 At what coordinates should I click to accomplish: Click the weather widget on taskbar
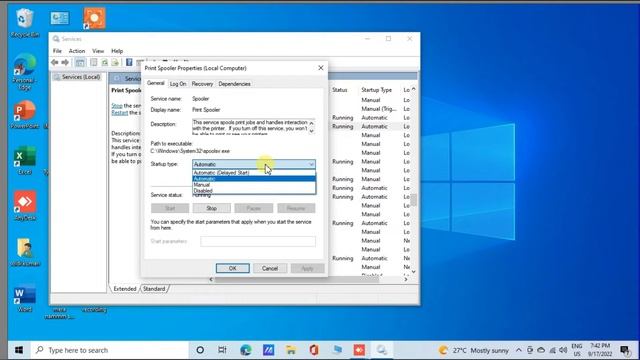pyautogui.click(x=473, y=350)
